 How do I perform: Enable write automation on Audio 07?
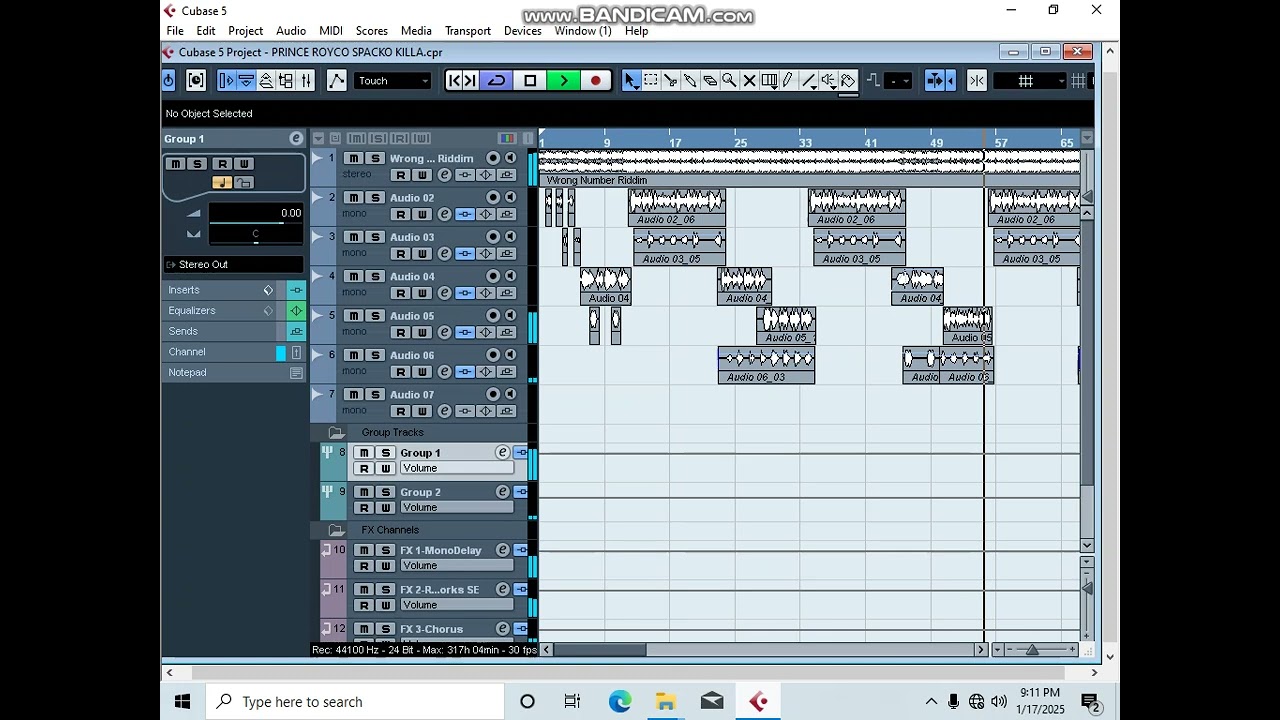[422, 411]
